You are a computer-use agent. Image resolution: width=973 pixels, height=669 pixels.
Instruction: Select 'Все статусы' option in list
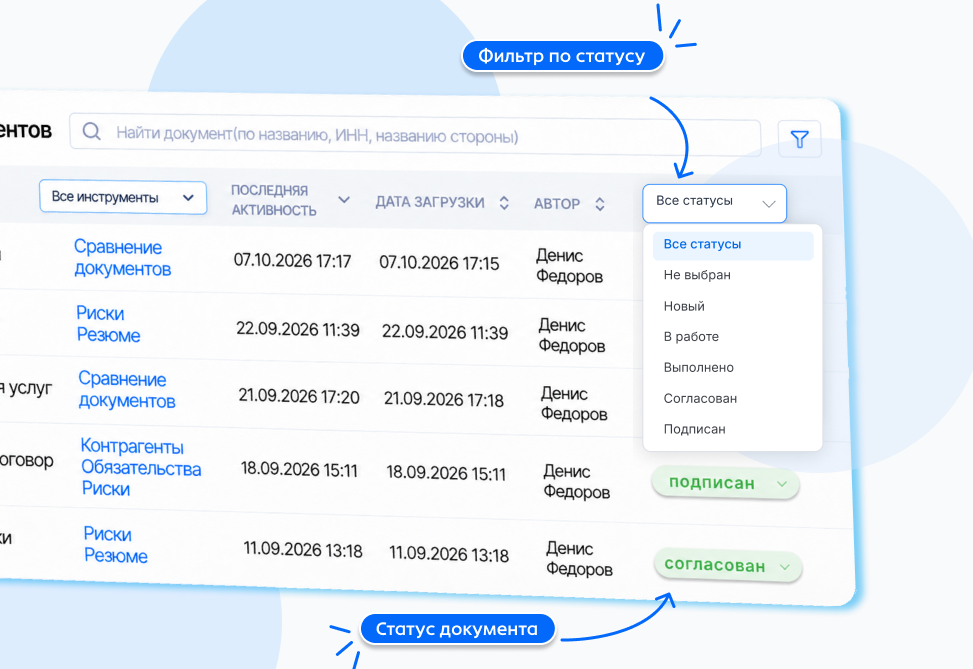click(733, 246)
